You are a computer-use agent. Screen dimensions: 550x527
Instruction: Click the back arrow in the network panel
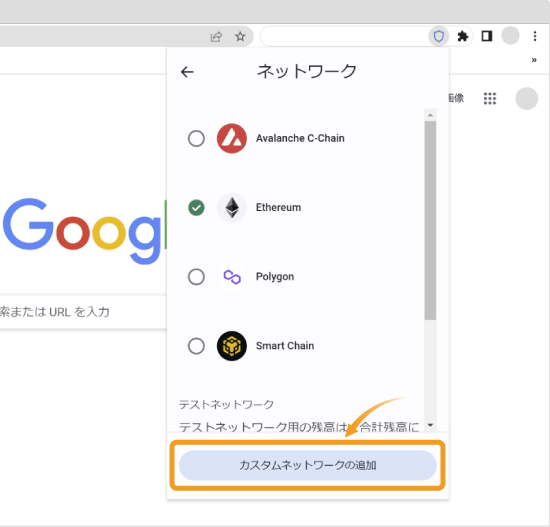pyautogui.click(x=187, y=72)
